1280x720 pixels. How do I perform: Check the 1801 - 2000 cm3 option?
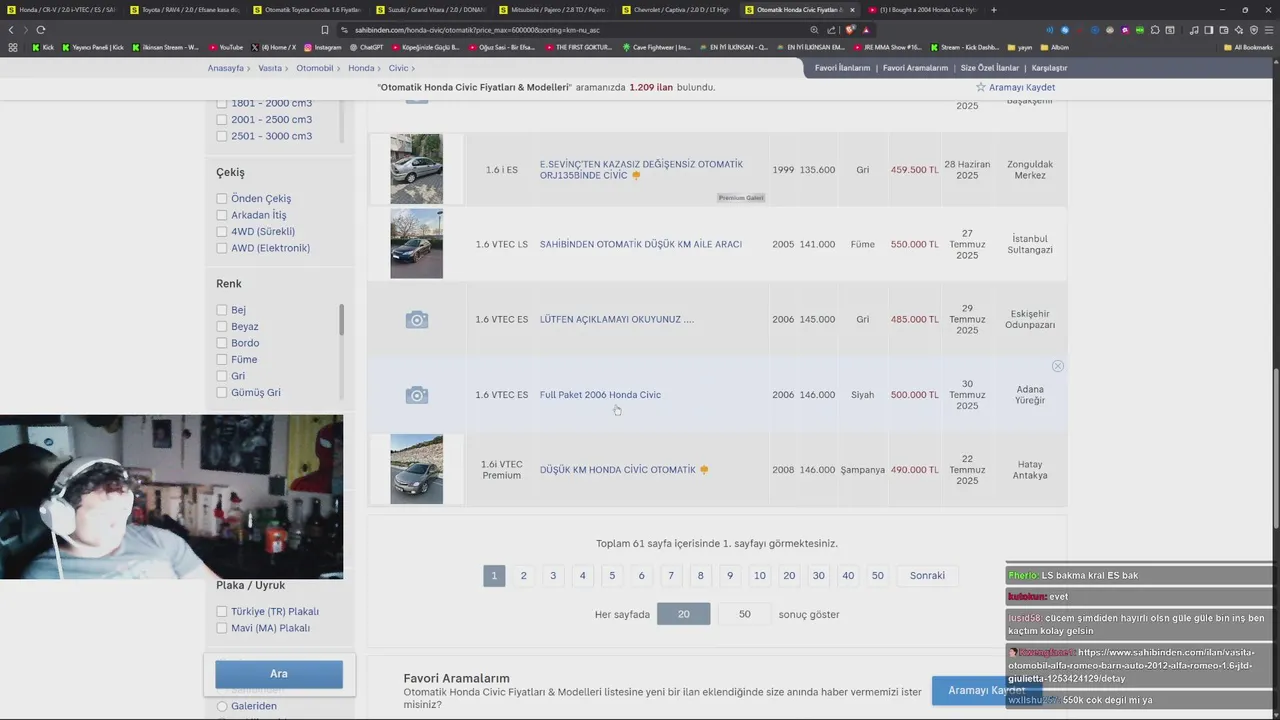coord(222,103)
